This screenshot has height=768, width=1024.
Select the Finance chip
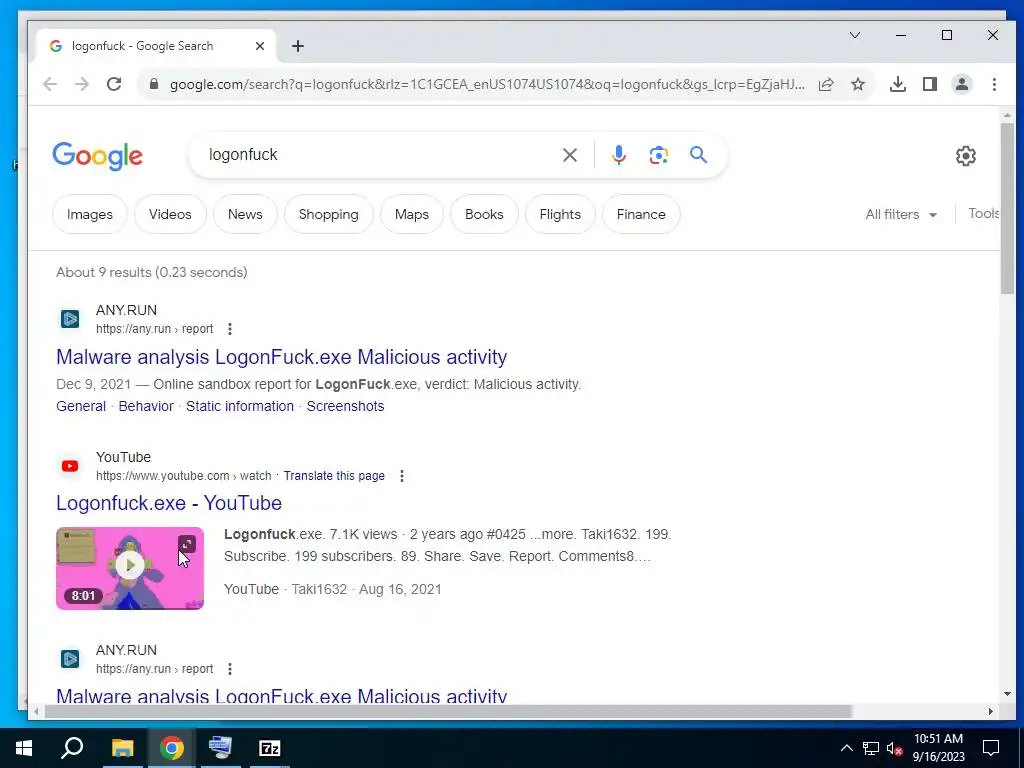[x=641, y=214]
